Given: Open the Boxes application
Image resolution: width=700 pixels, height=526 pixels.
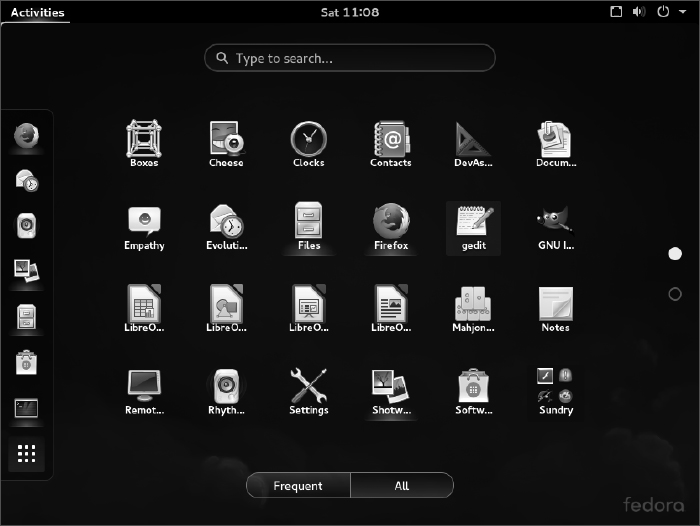Looking at the screenshot, I should (144, 143).
